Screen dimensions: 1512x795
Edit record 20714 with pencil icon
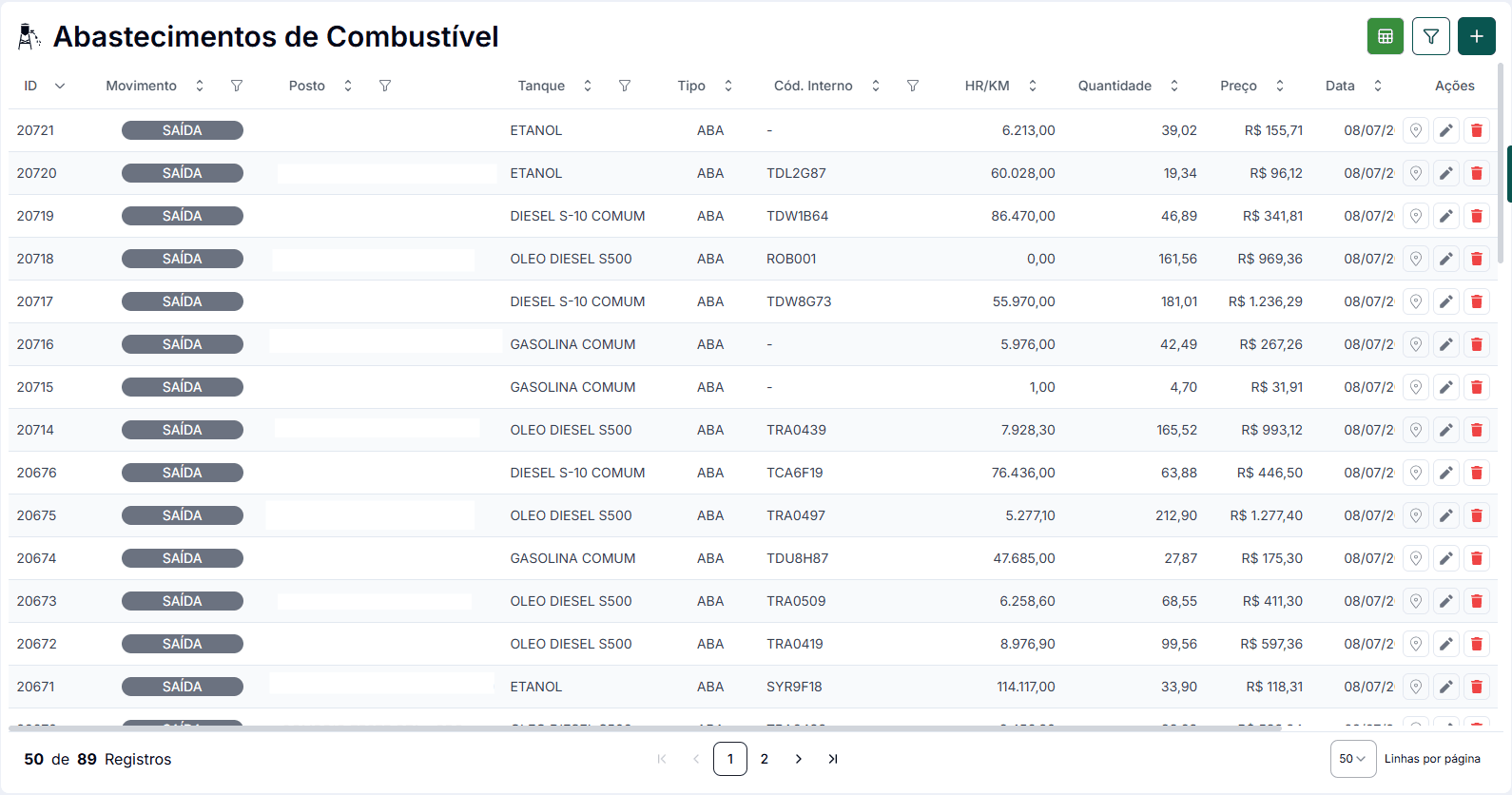[1446, 430]
